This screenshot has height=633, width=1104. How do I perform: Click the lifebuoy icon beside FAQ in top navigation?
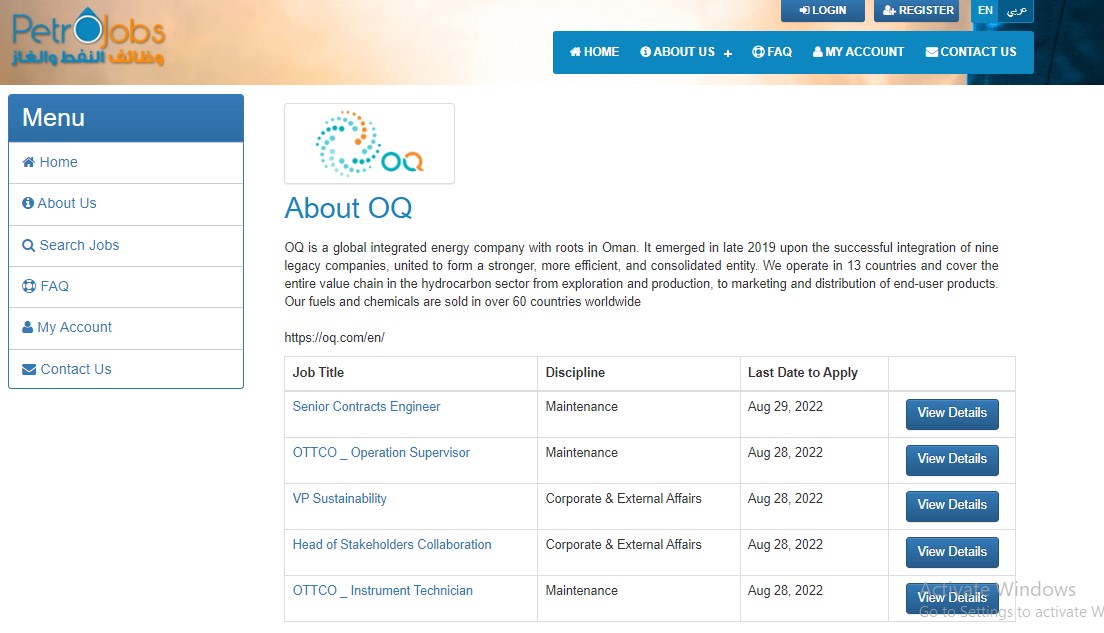[758, 52]
